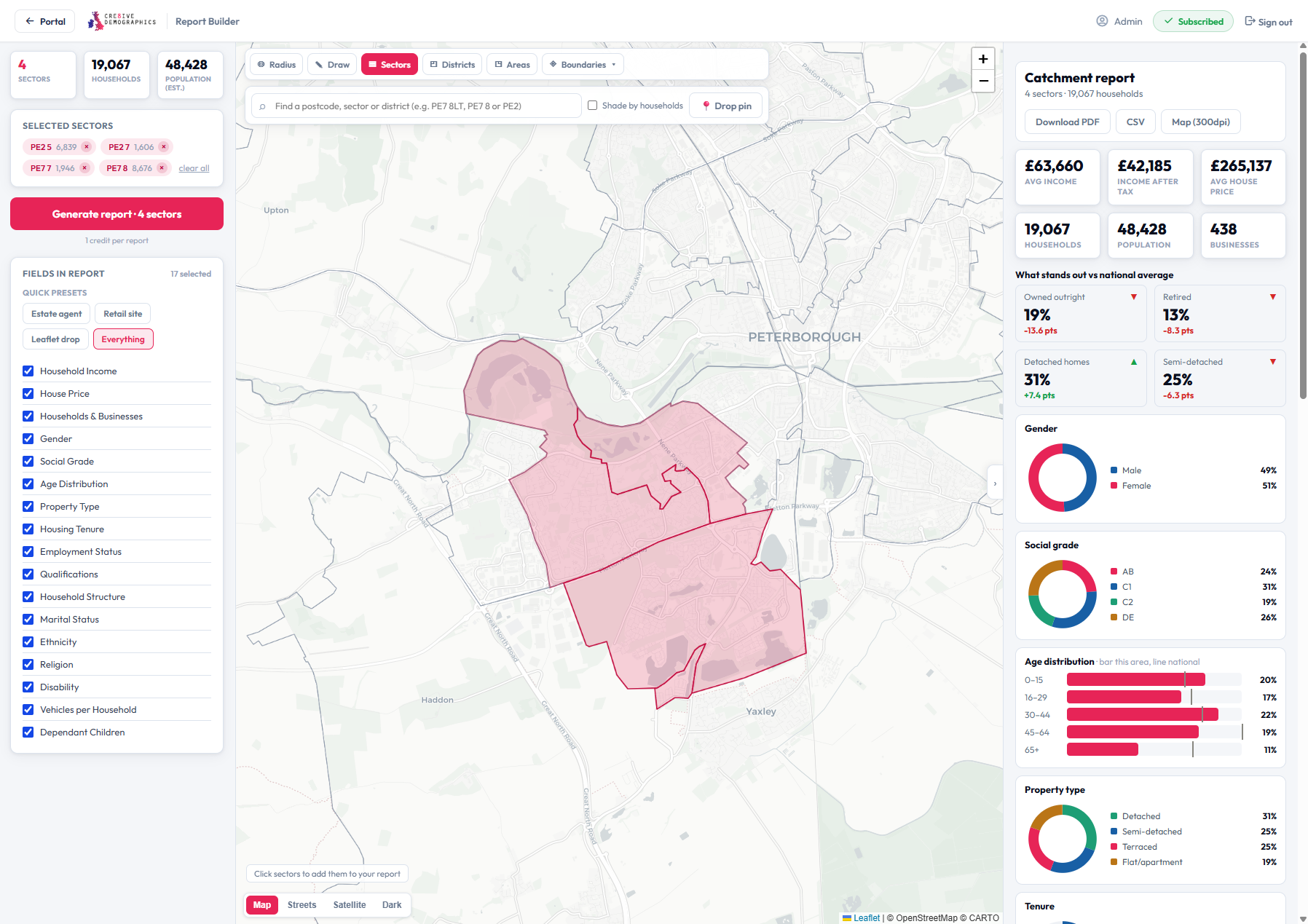1308x924 pixels.
Task: Click the AB social grade swatch
Action: [x=1114, y=572]
